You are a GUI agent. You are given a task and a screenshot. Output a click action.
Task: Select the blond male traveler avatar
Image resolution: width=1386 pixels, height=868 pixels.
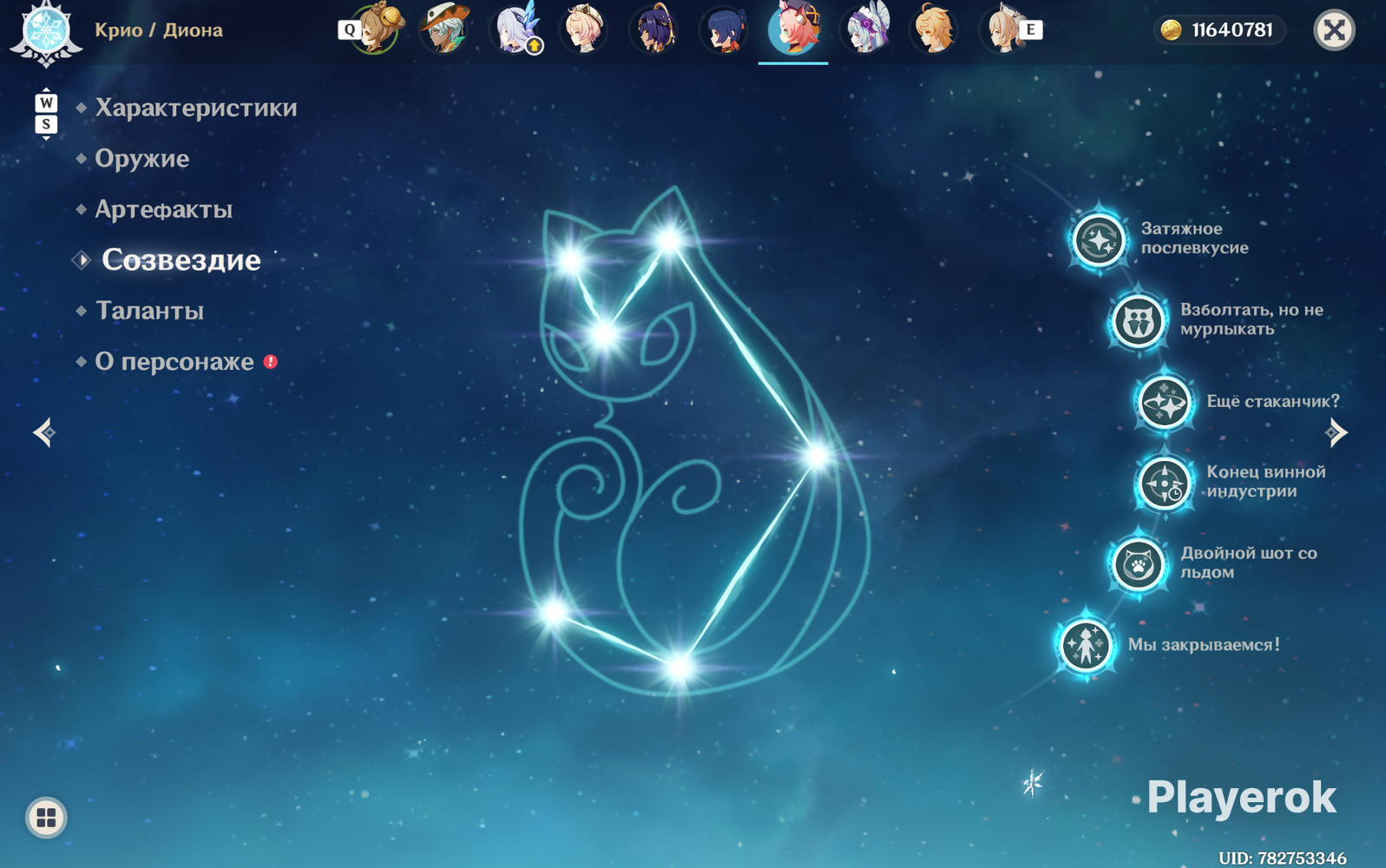click(933, 30)
